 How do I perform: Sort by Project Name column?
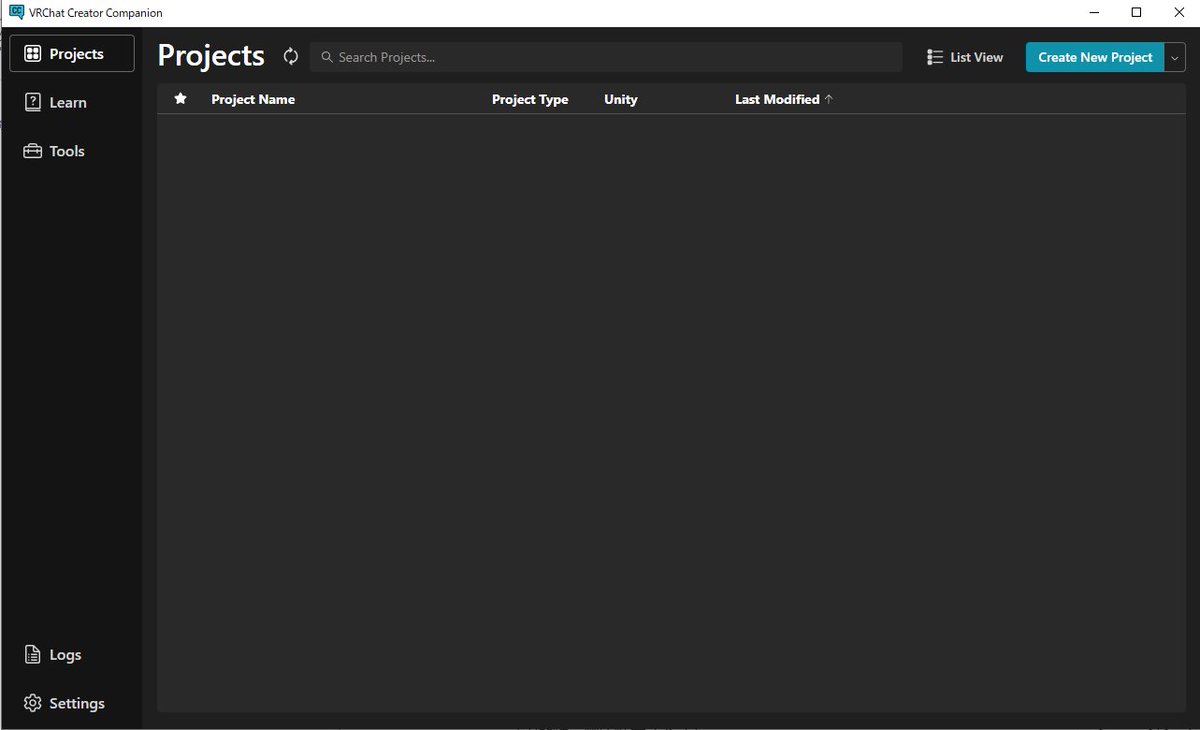pyautogui.click(x=253, y=99)
